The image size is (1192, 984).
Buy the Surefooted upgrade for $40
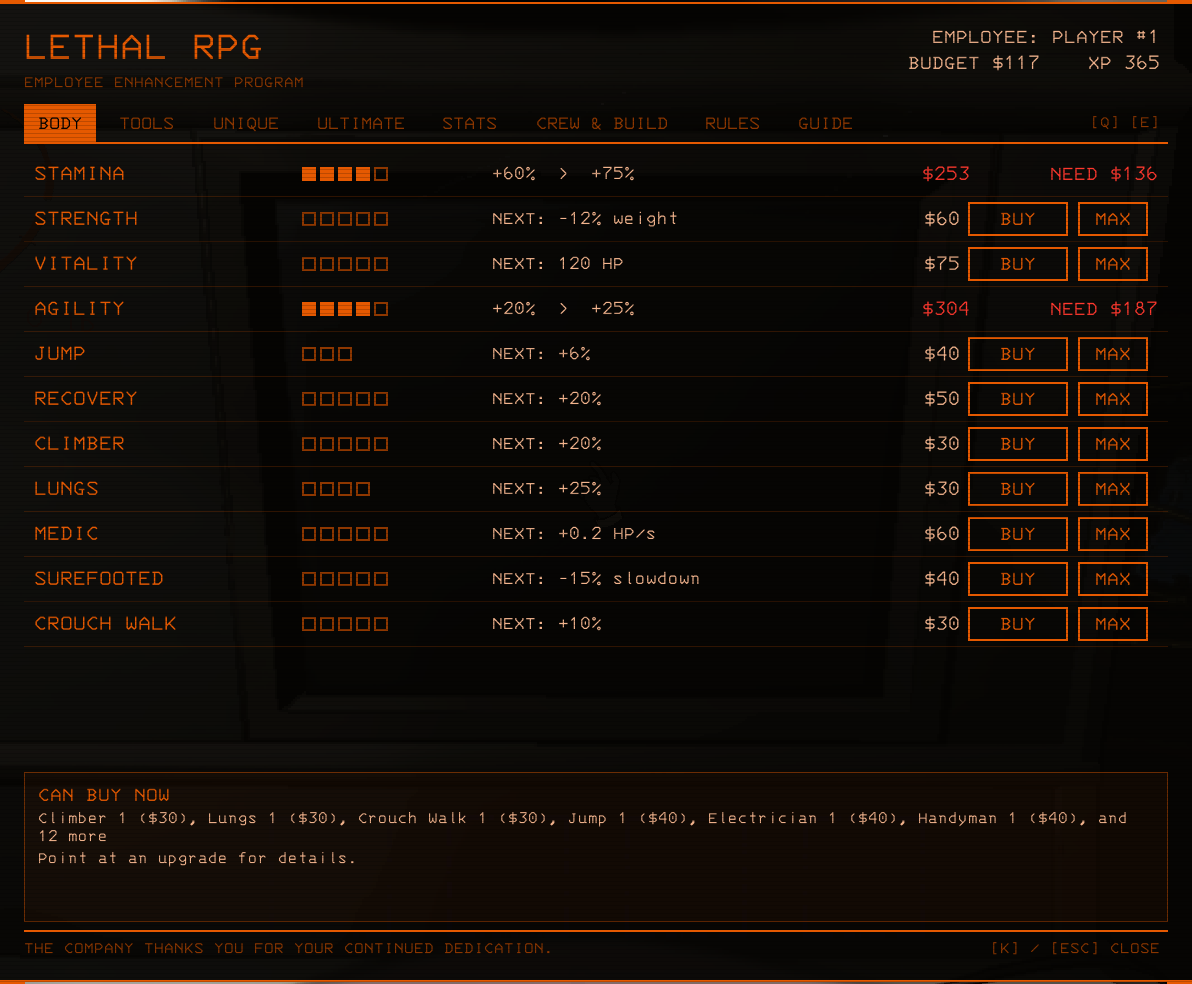tap(1017, 579)
